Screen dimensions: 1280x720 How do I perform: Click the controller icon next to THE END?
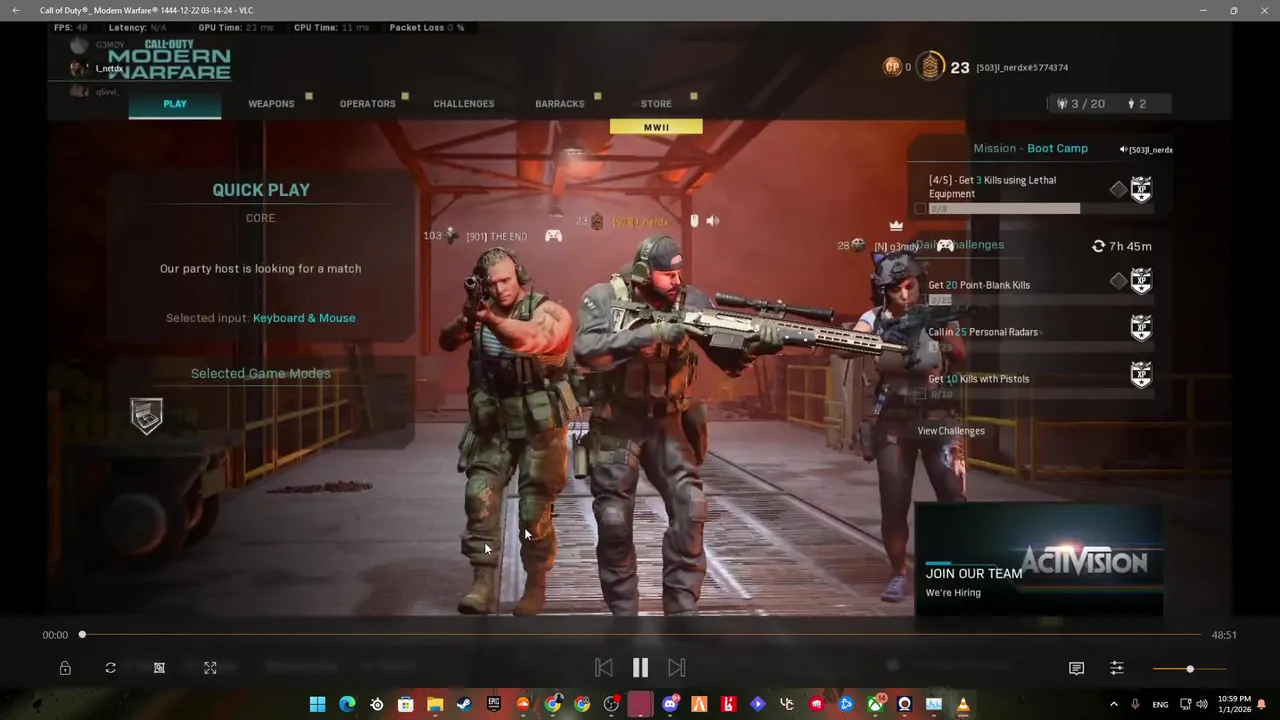click(553, 236)
